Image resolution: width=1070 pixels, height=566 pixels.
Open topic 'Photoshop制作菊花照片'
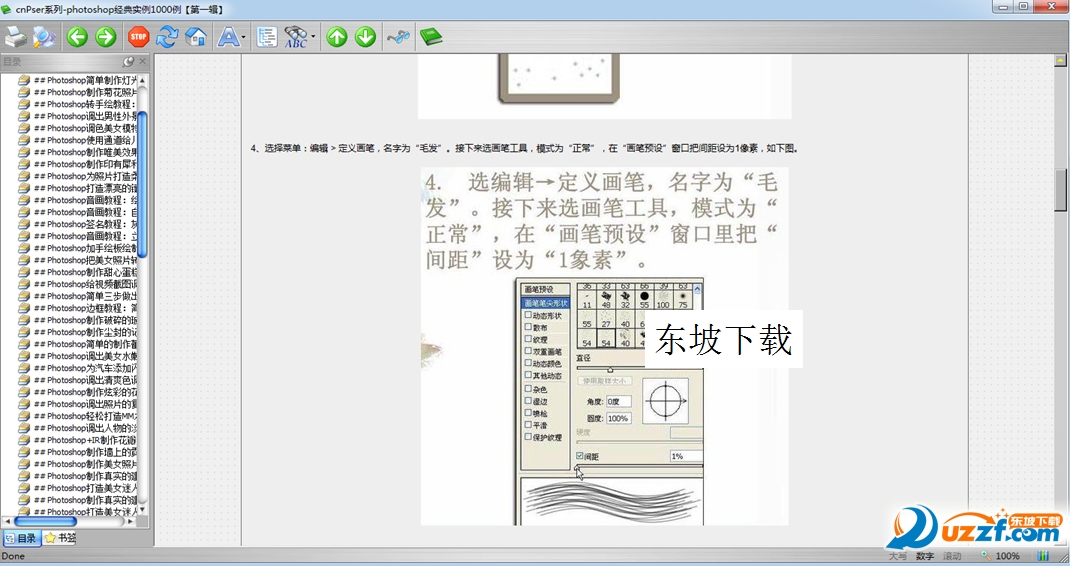[x=85, y=92]
